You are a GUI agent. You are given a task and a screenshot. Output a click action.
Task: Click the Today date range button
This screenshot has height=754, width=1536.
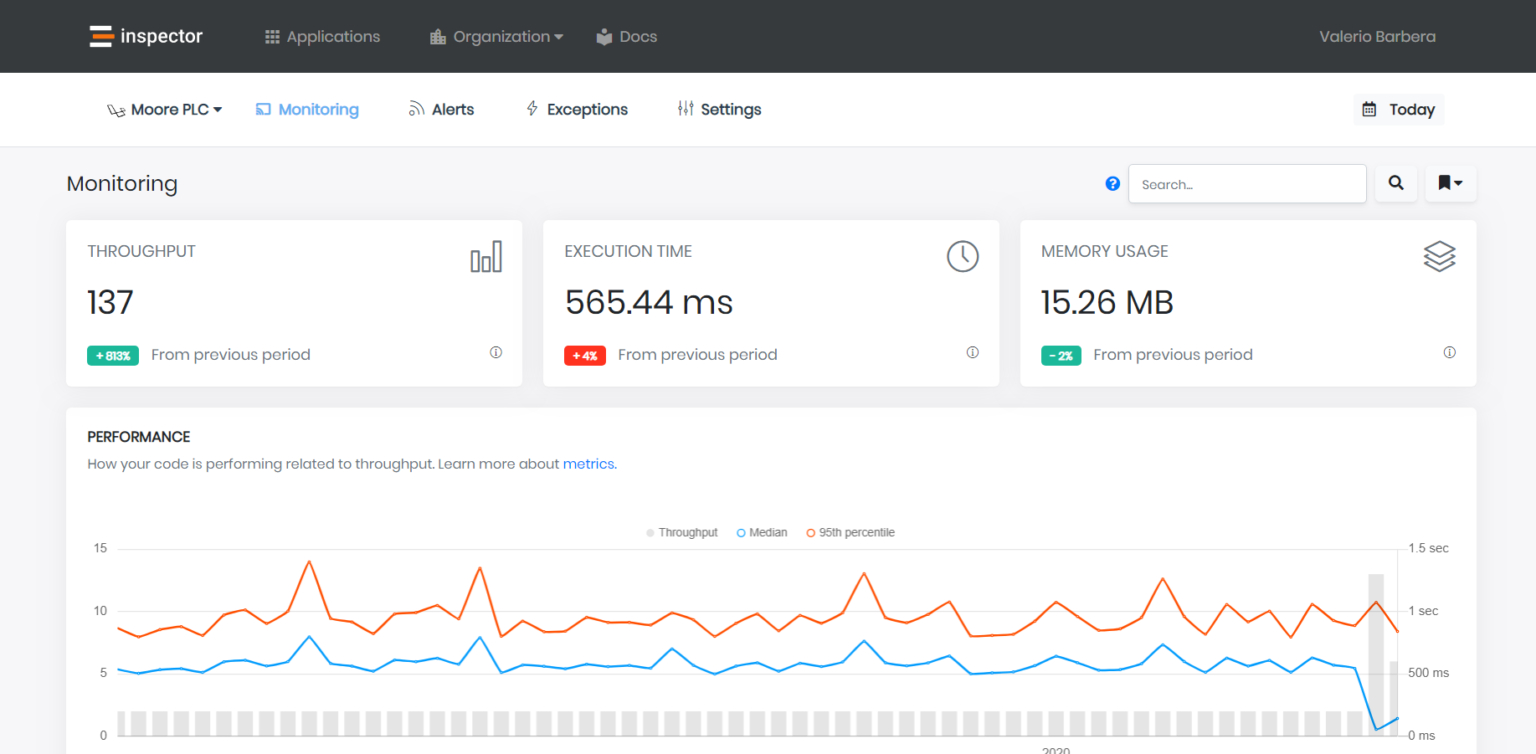pyautogui.click(x=1398, y=110)
